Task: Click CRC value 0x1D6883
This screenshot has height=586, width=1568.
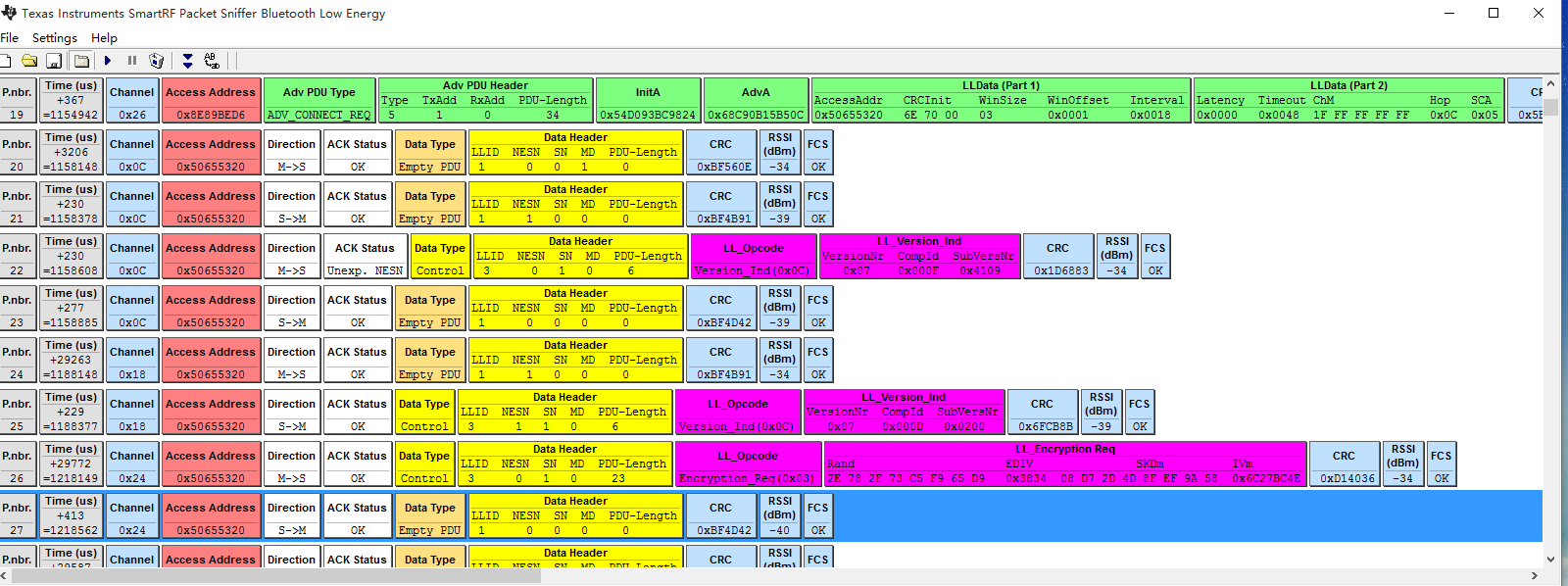Action: [x=1061, y=270]
